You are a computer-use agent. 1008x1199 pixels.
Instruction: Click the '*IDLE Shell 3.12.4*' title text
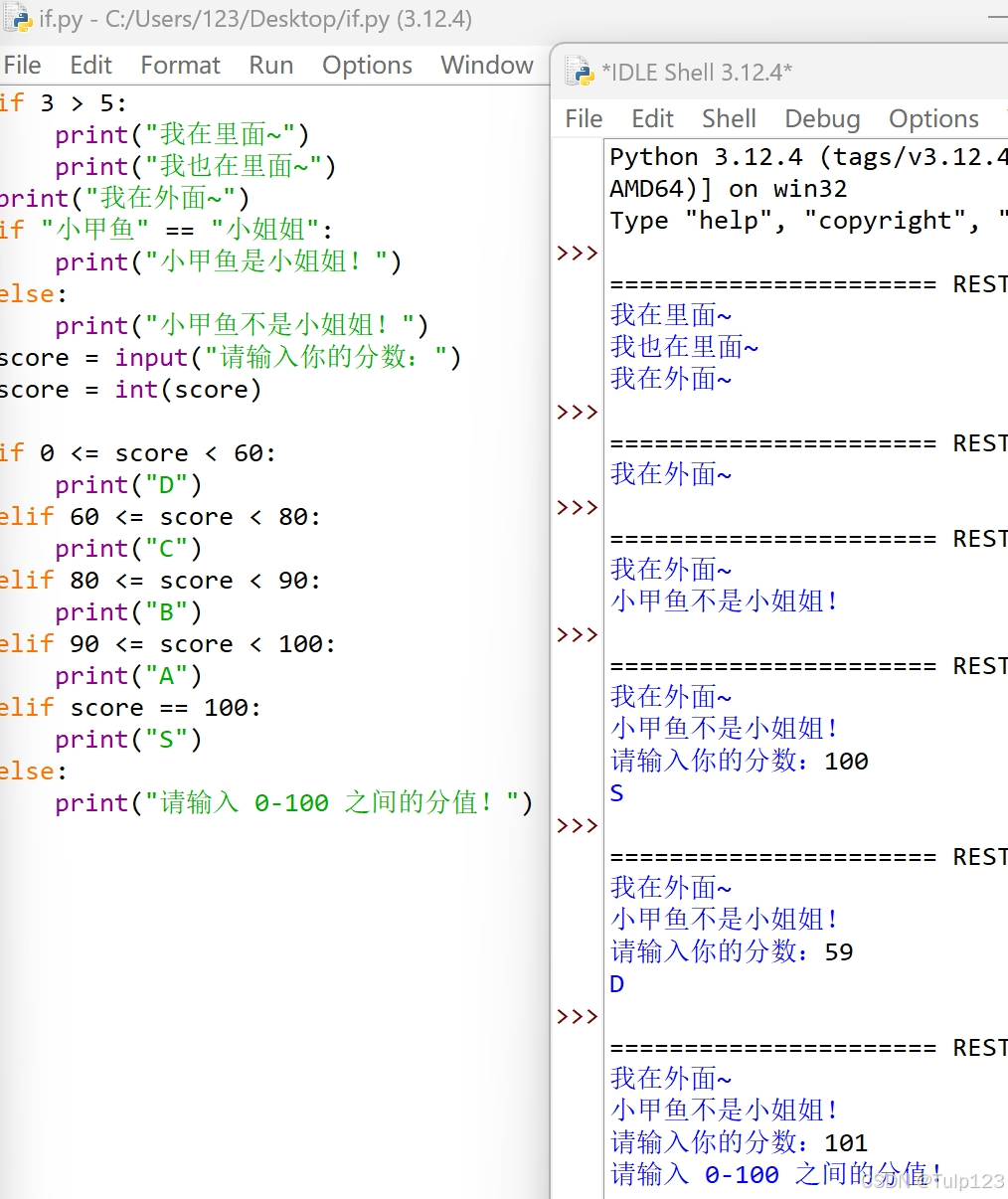click(697, 72)
